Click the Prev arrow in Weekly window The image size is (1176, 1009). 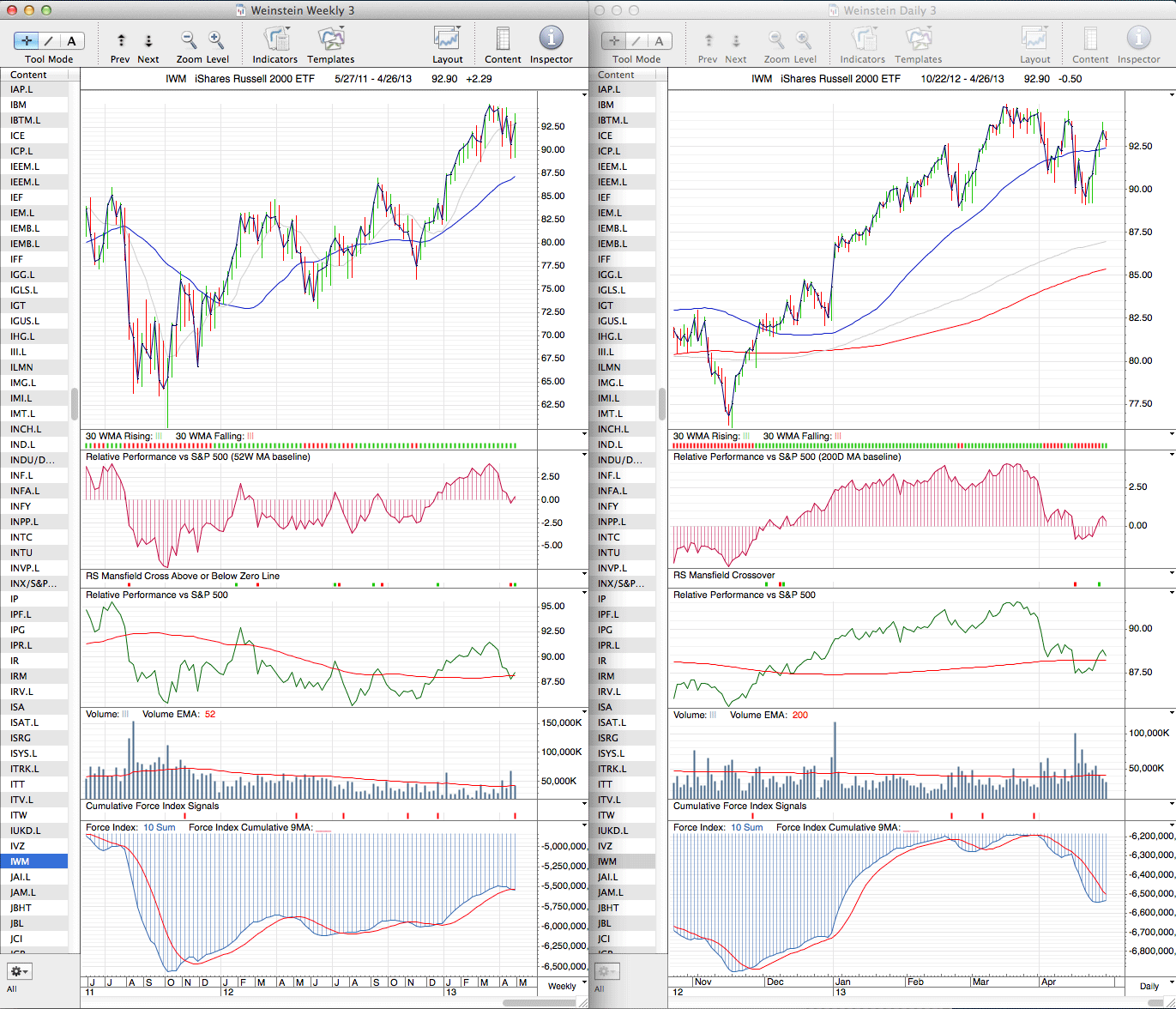click(x=121, y=40)
